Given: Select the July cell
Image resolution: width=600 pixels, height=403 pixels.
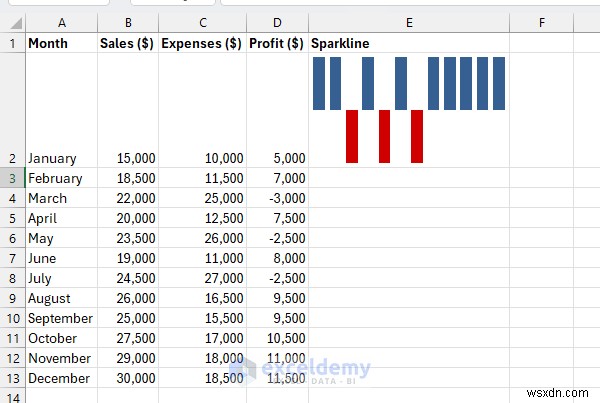Looking at the screenshot, I should [x=62, y=278].
